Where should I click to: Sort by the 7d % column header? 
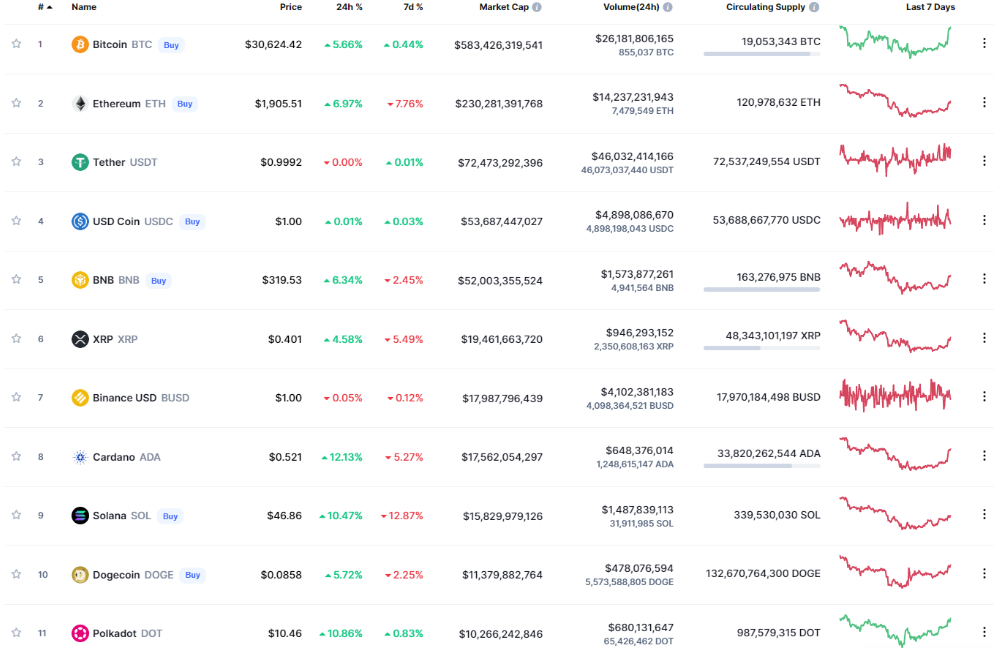tap(413, 7)
